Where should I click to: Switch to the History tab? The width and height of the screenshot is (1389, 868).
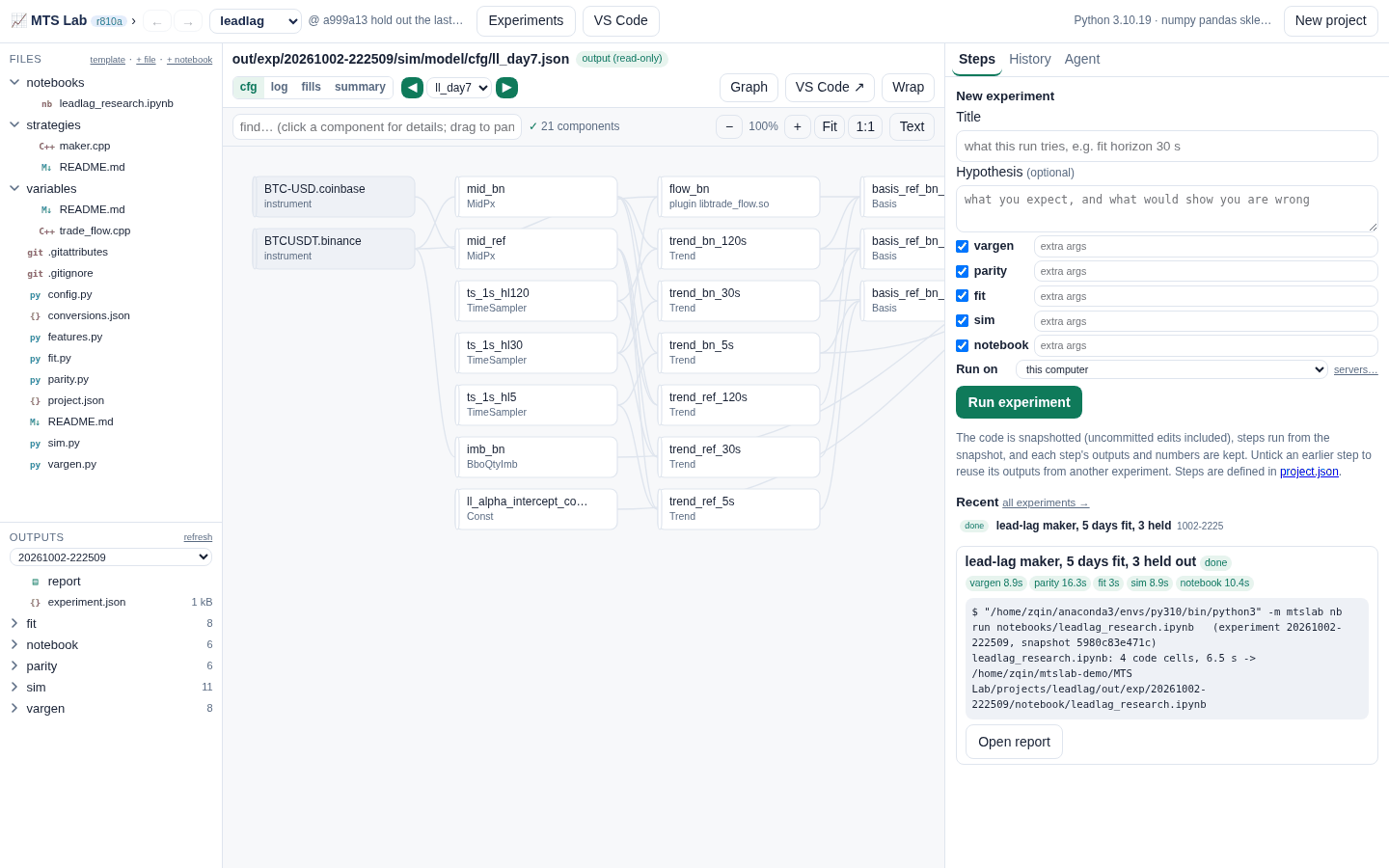1030,59
